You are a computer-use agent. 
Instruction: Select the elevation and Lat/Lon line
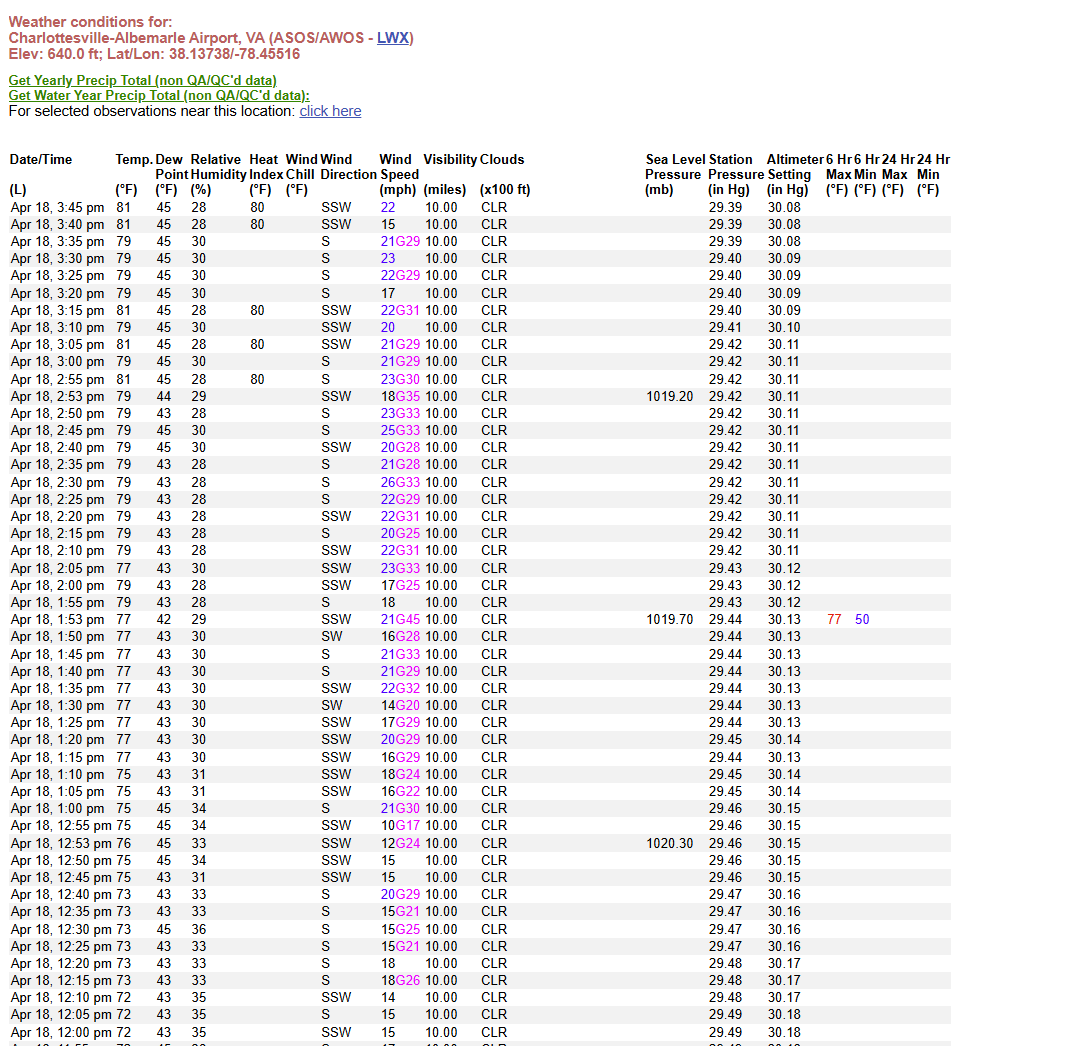[x=154, y=54]
